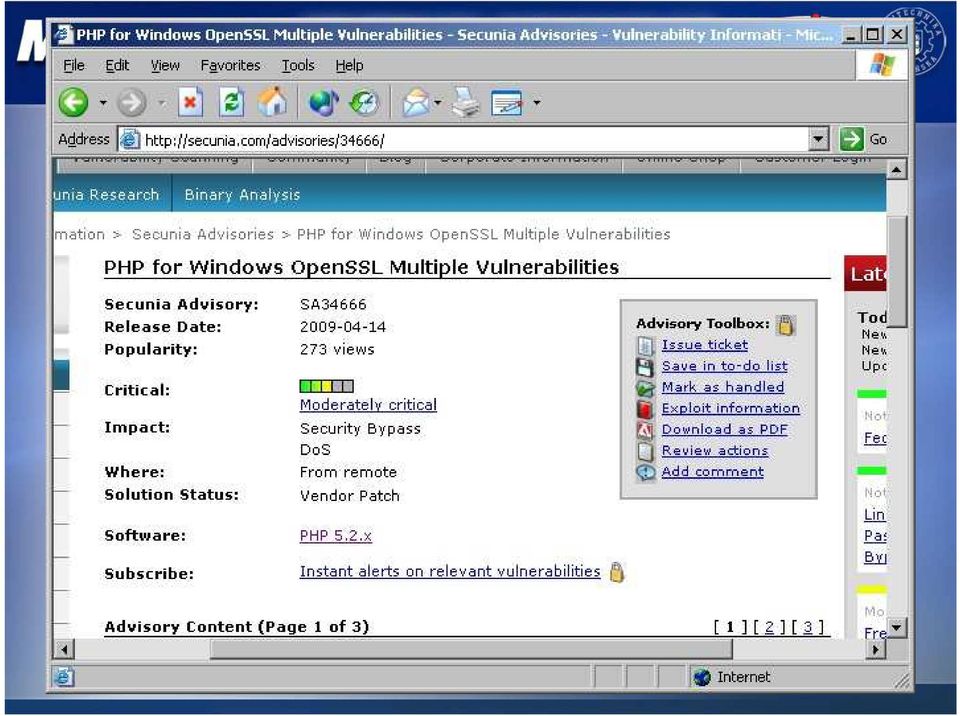Image resolution: width=960 pixels, height=716 pixels.
Task: Open the Favorites menu
Action: tap(230, 65)
